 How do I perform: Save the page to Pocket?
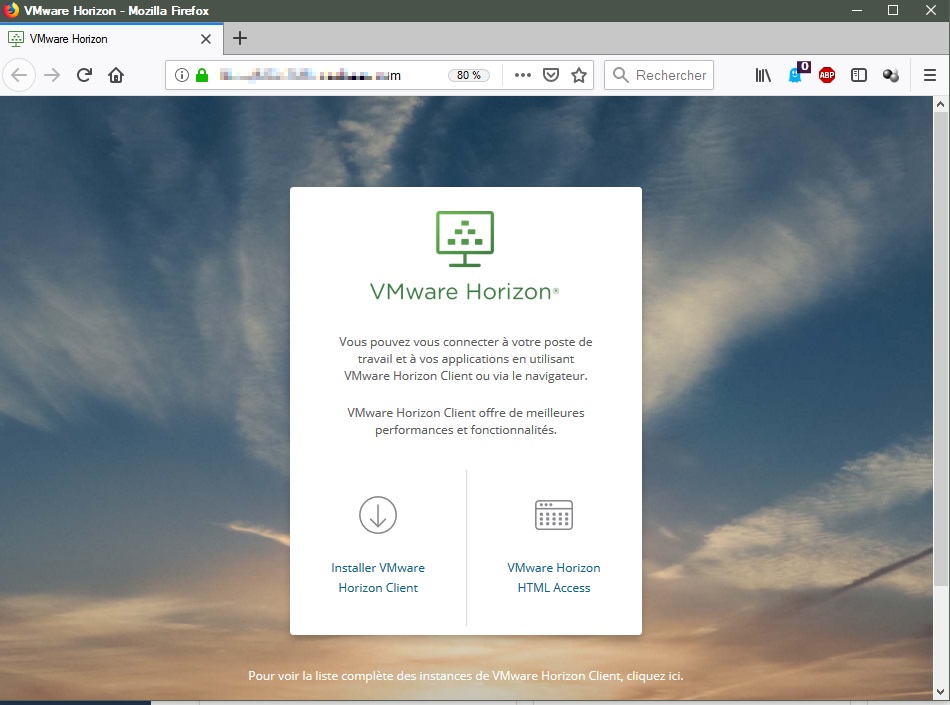551,75
